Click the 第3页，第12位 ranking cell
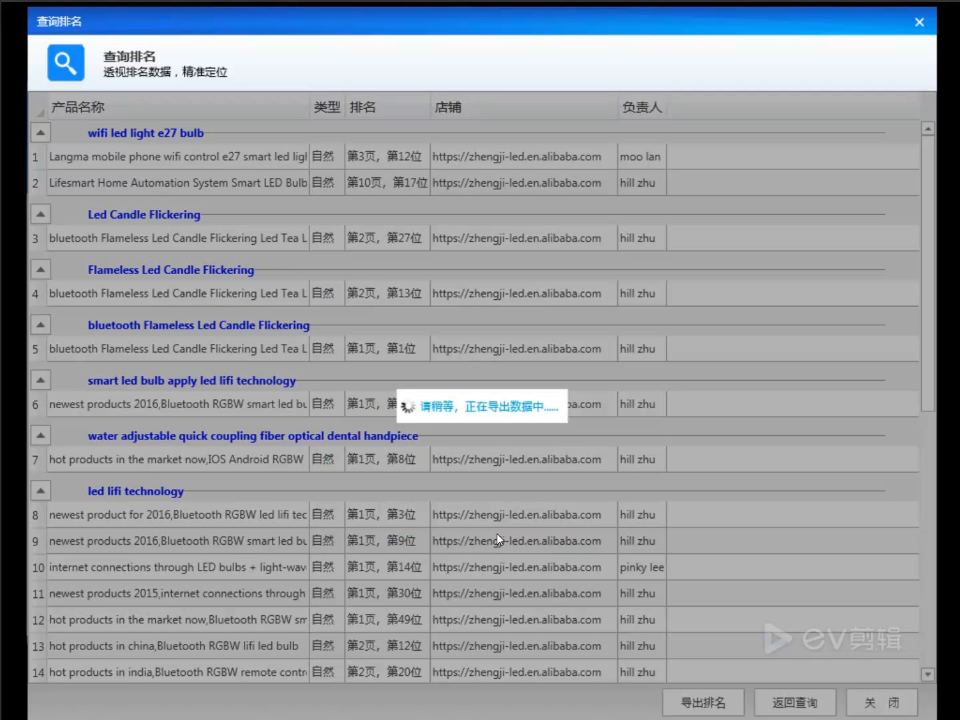 (x=388, y=157)
